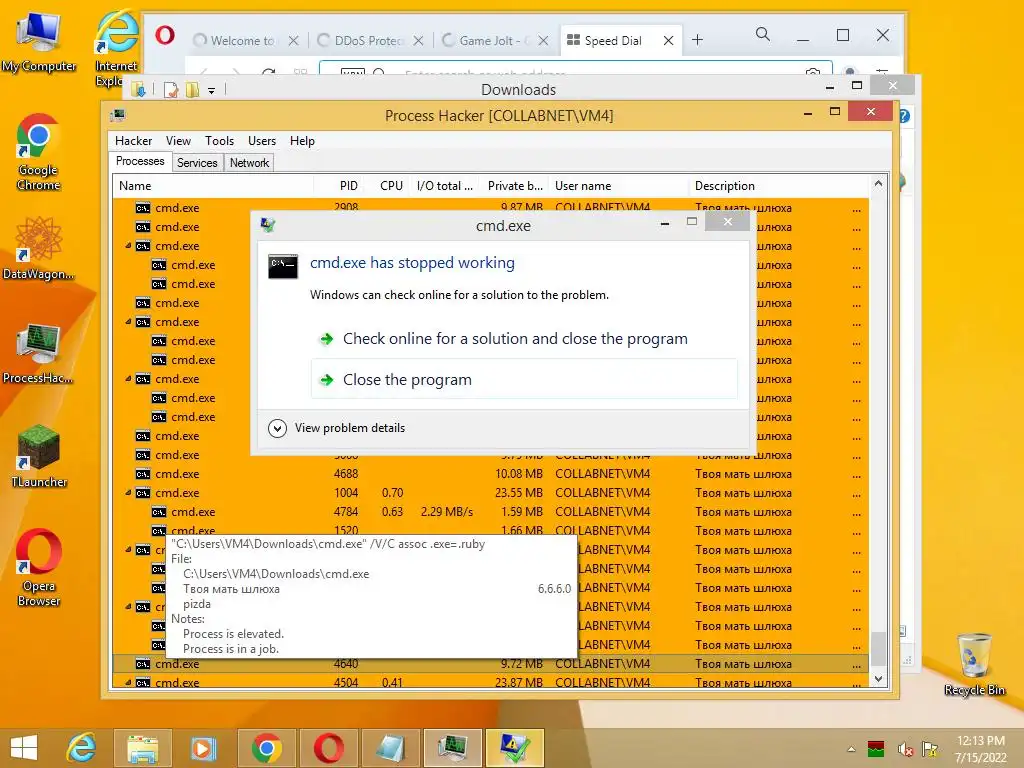Screen dimensions: 1024x768
Task: Switch to Process Hacker in the taskbar
Action: [452, 748]
